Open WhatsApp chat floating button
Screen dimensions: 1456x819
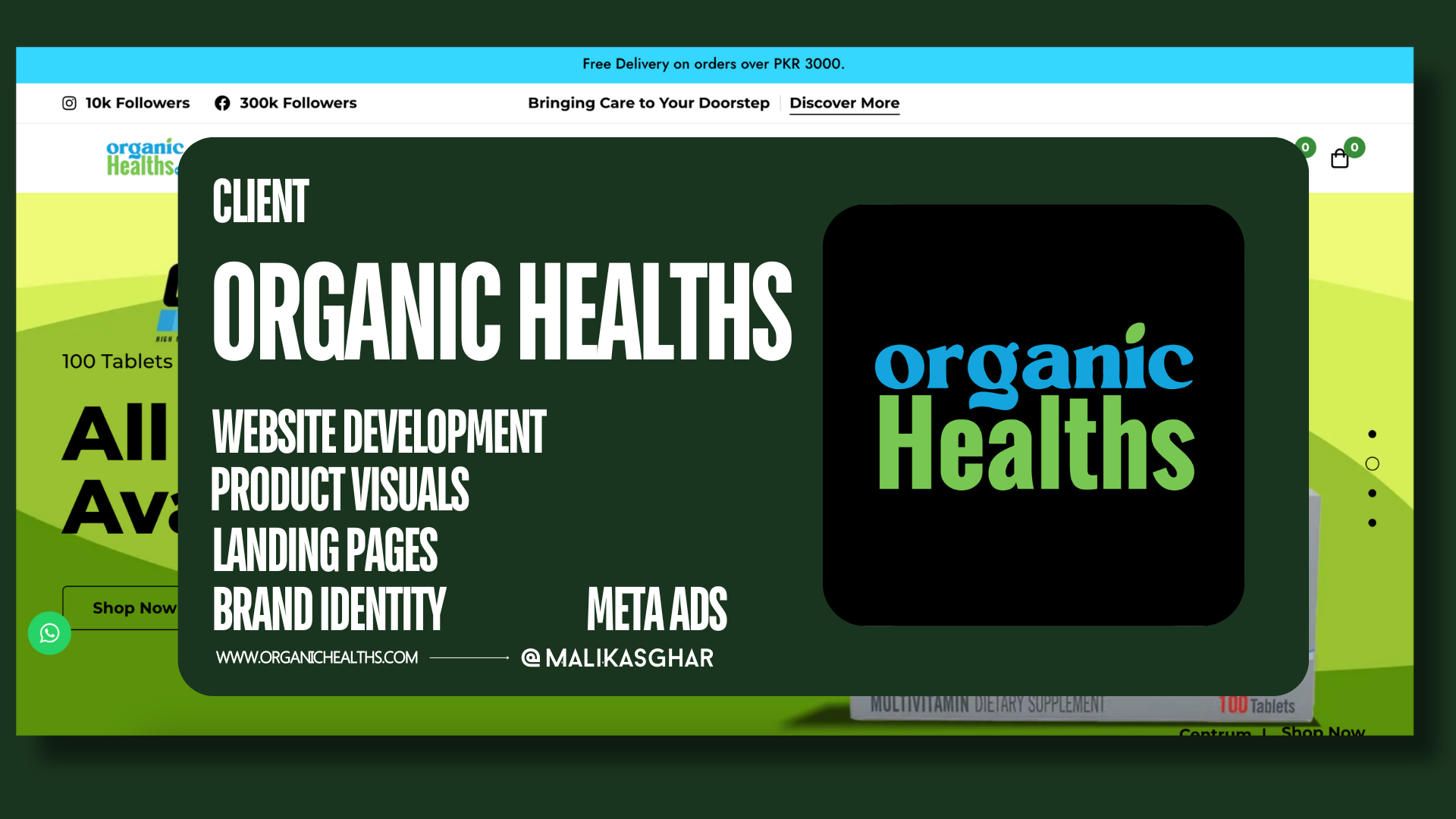[49, 633]
